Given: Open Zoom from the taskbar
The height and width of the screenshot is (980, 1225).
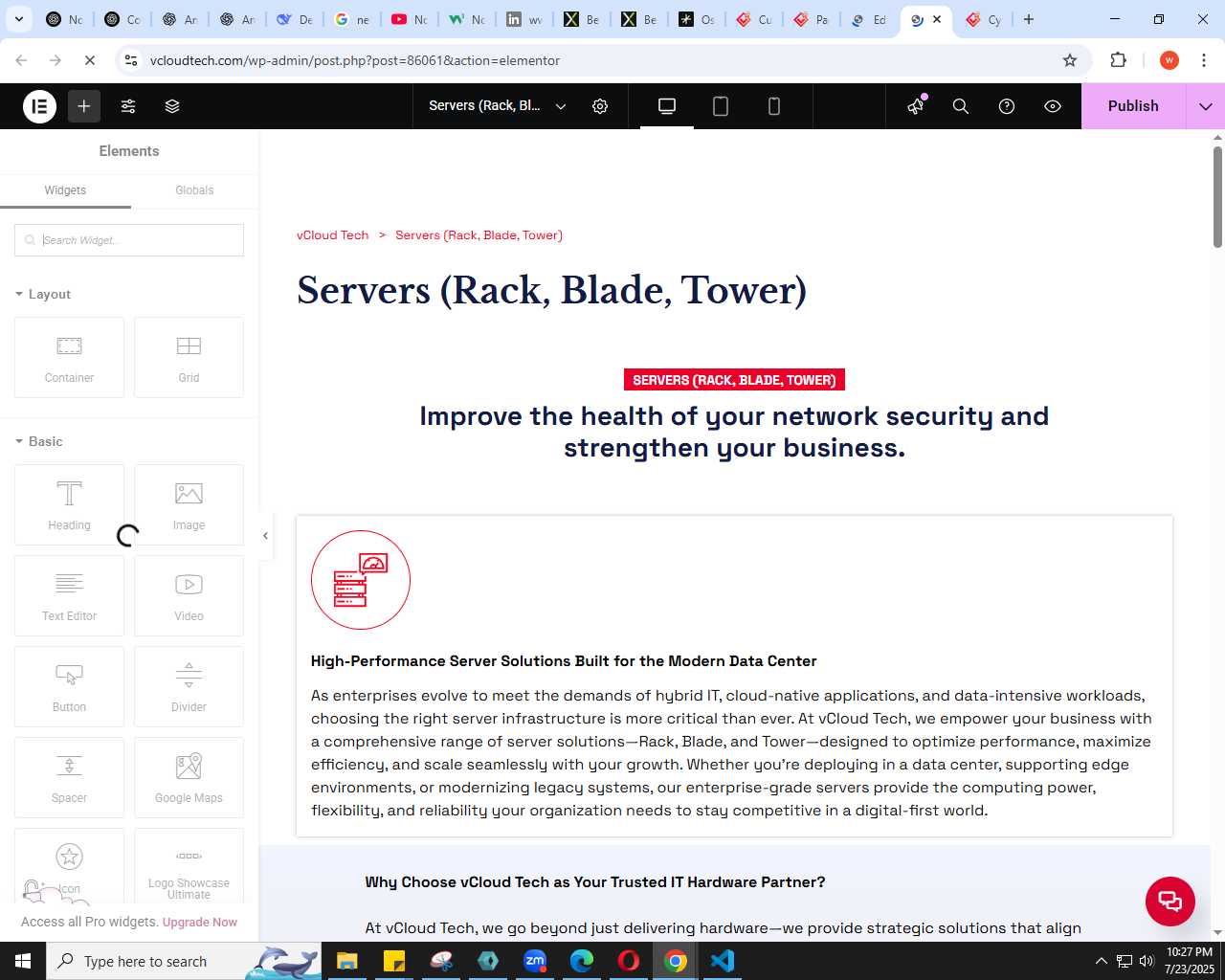Looking at the screenshot, I should click(535, 961).
